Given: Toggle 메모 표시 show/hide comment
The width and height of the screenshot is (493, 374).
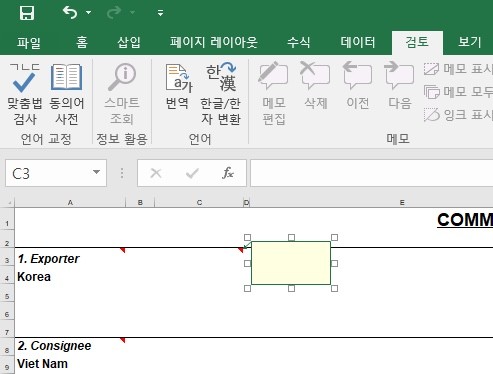Looking at the screenshot, I should click(458, 69).
